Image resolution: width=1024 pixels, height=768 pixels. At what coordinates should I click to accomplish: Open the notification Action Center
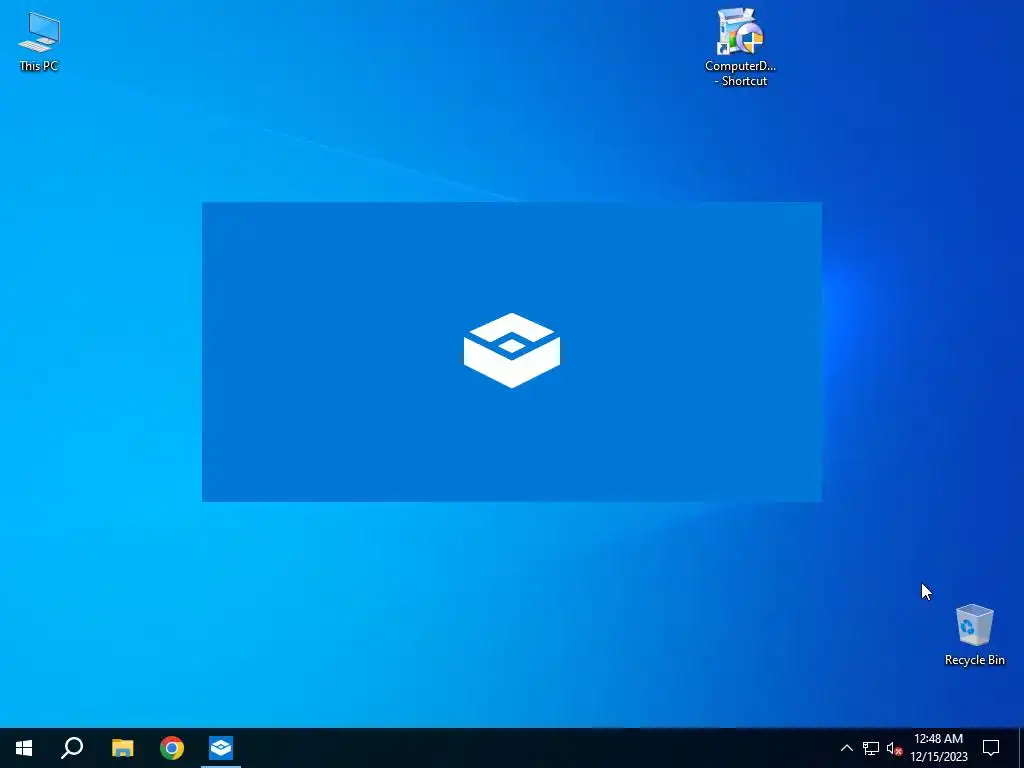tap(991, 748)
